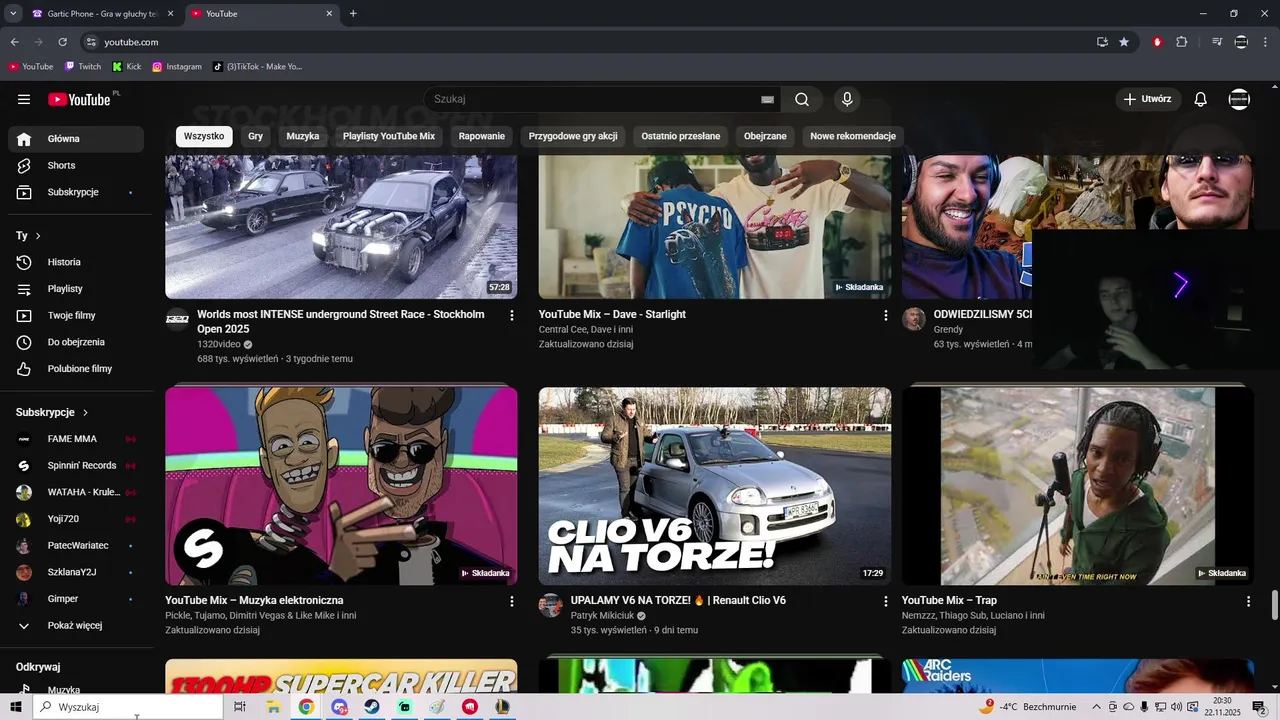Play the Stockholm Open street race thumbnail

click(341, 227)
